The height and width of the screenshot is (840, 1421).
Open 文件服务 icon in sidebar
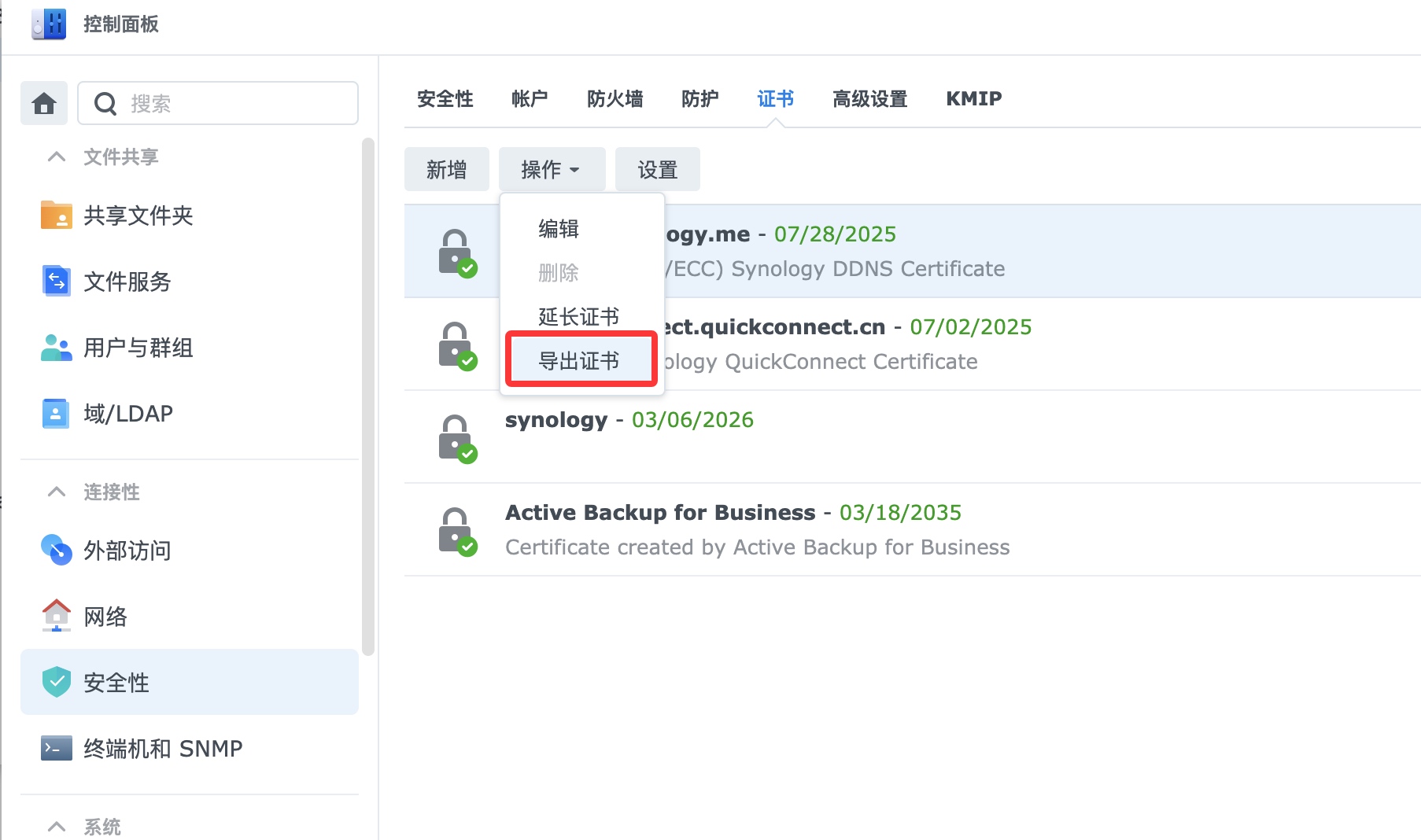coord(56,281)
